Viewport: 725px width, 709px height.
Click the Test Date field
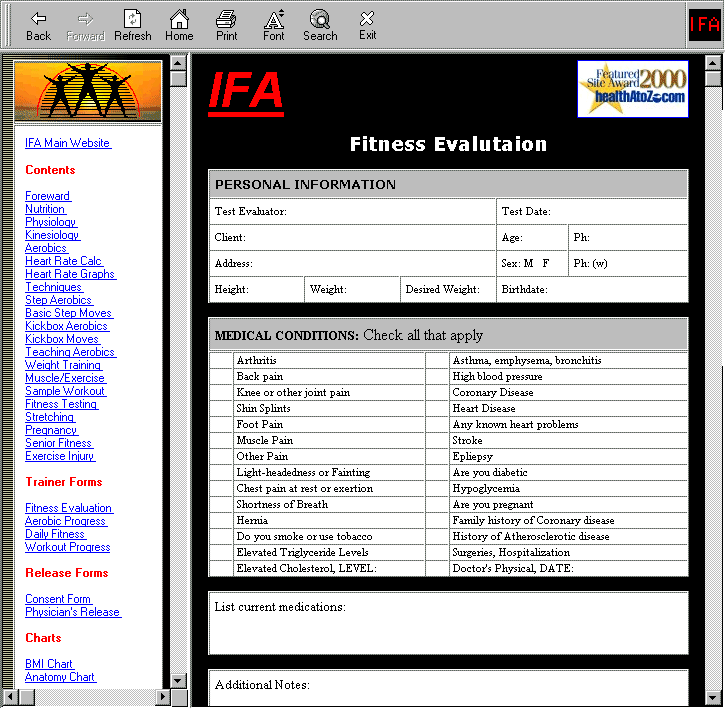click(x=592, y=212)
